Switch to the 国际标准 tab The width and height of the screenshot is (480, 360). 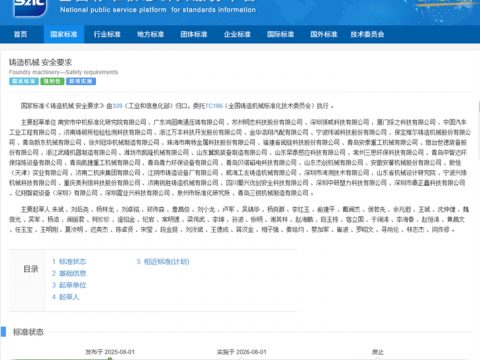point(280,34)
